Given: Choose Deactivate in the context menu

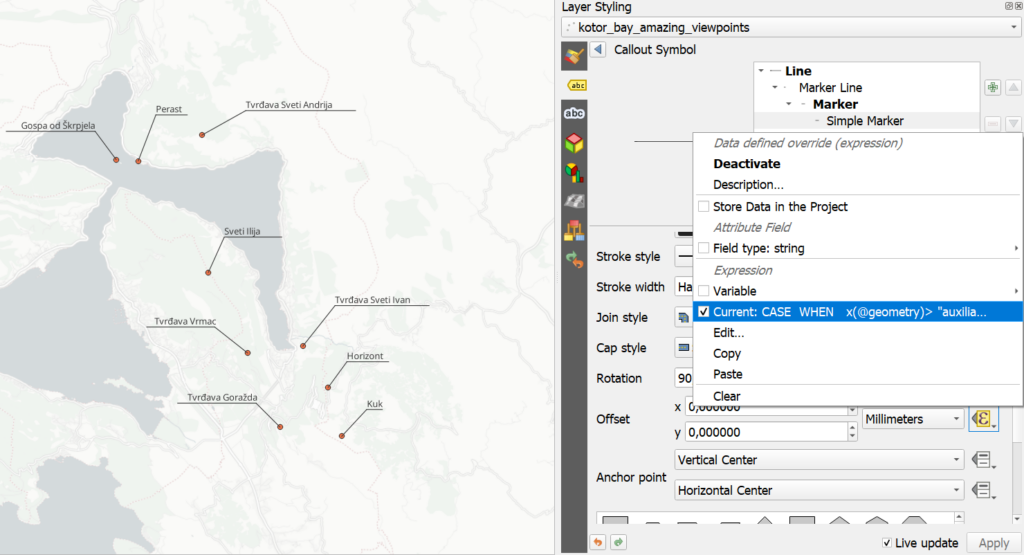Looking at the screenshot, I should point(746,164).
